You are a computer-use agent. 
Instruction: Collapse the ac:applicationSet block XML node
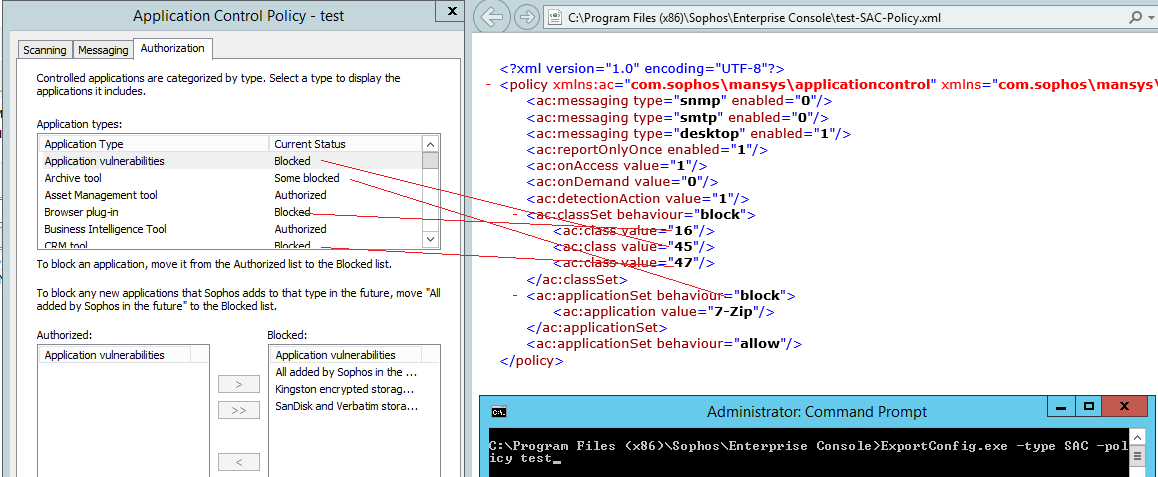coord(516,295)
